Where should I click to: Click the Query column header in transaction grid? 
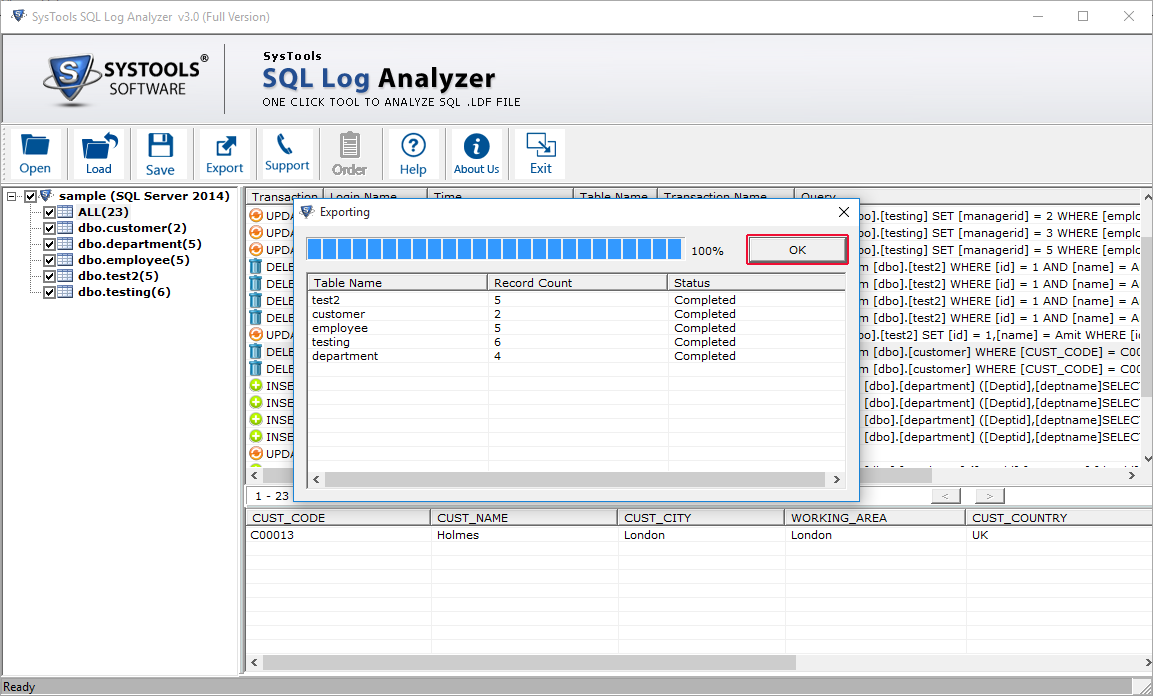click(967, 196)
